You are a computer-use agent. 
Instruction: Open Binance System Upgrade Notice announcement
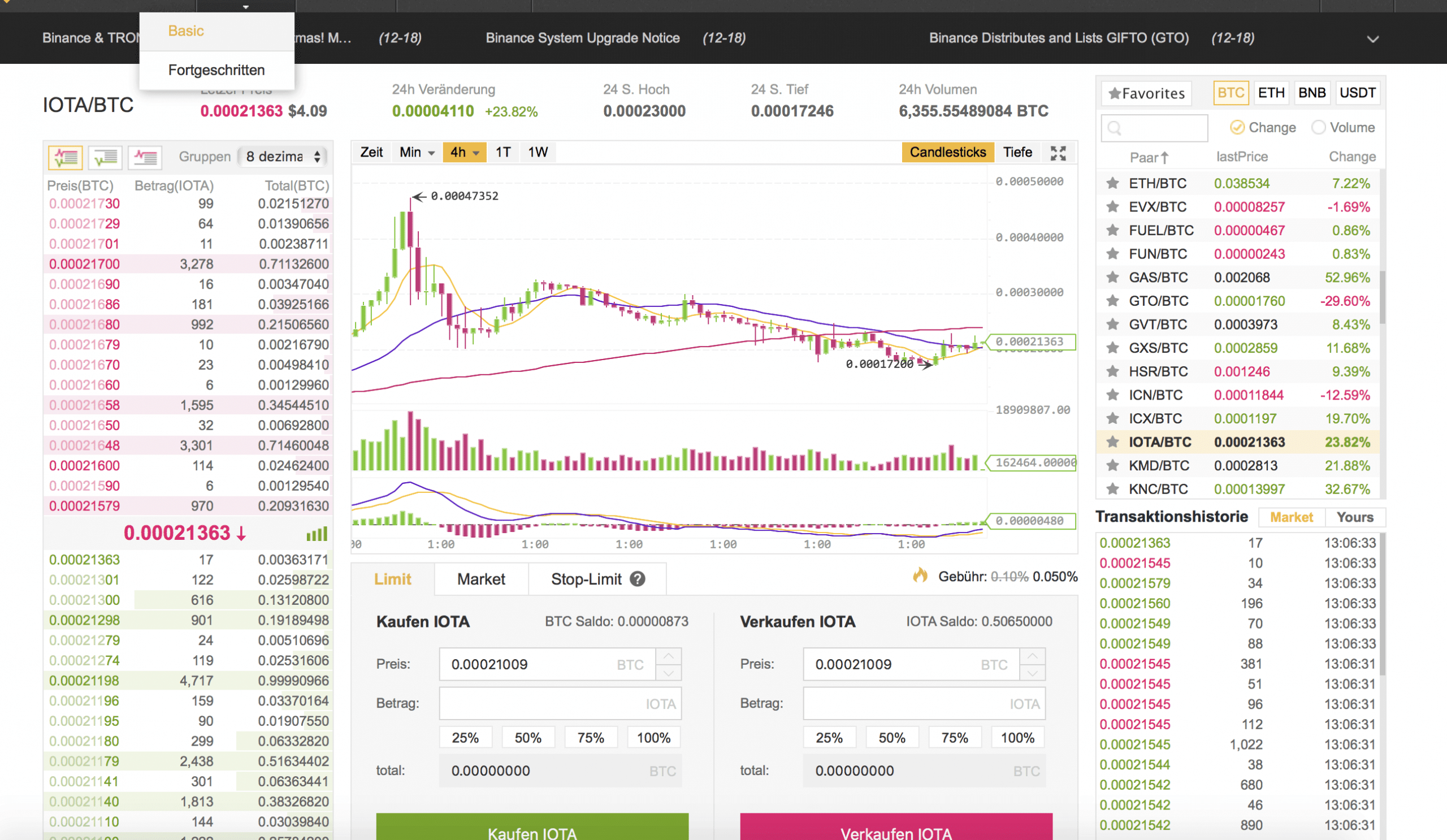tap(582, 38)
